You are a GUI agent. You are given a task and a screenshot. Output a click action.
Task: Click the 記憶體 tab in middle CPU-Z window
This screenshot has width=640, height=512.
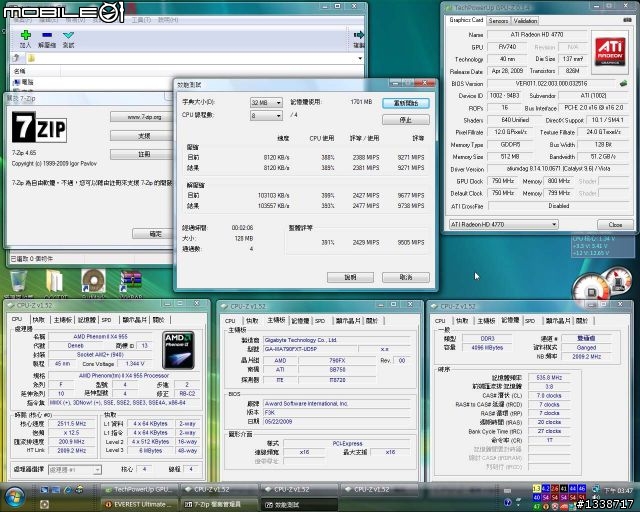point(300,321)
